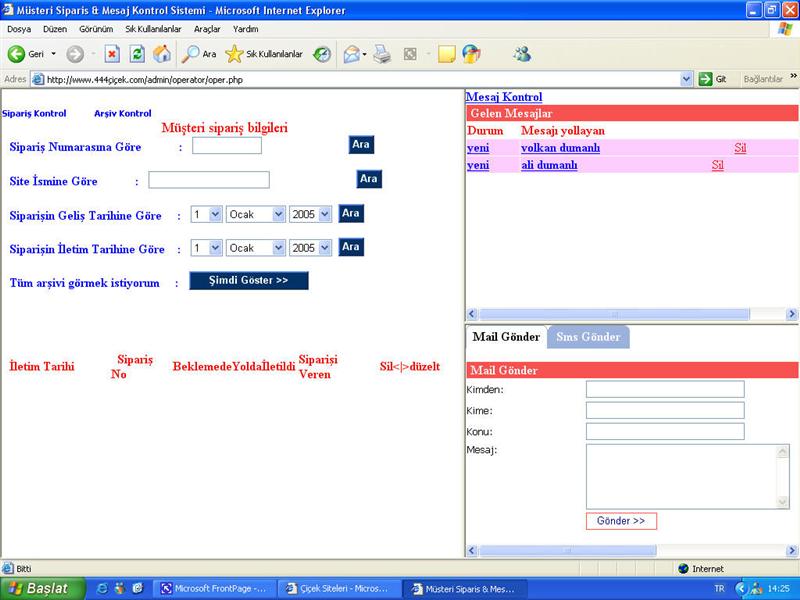Open the Mail envelope toolbar icon
This screenshot has width=800, height=600.
(x=352, y=54)
